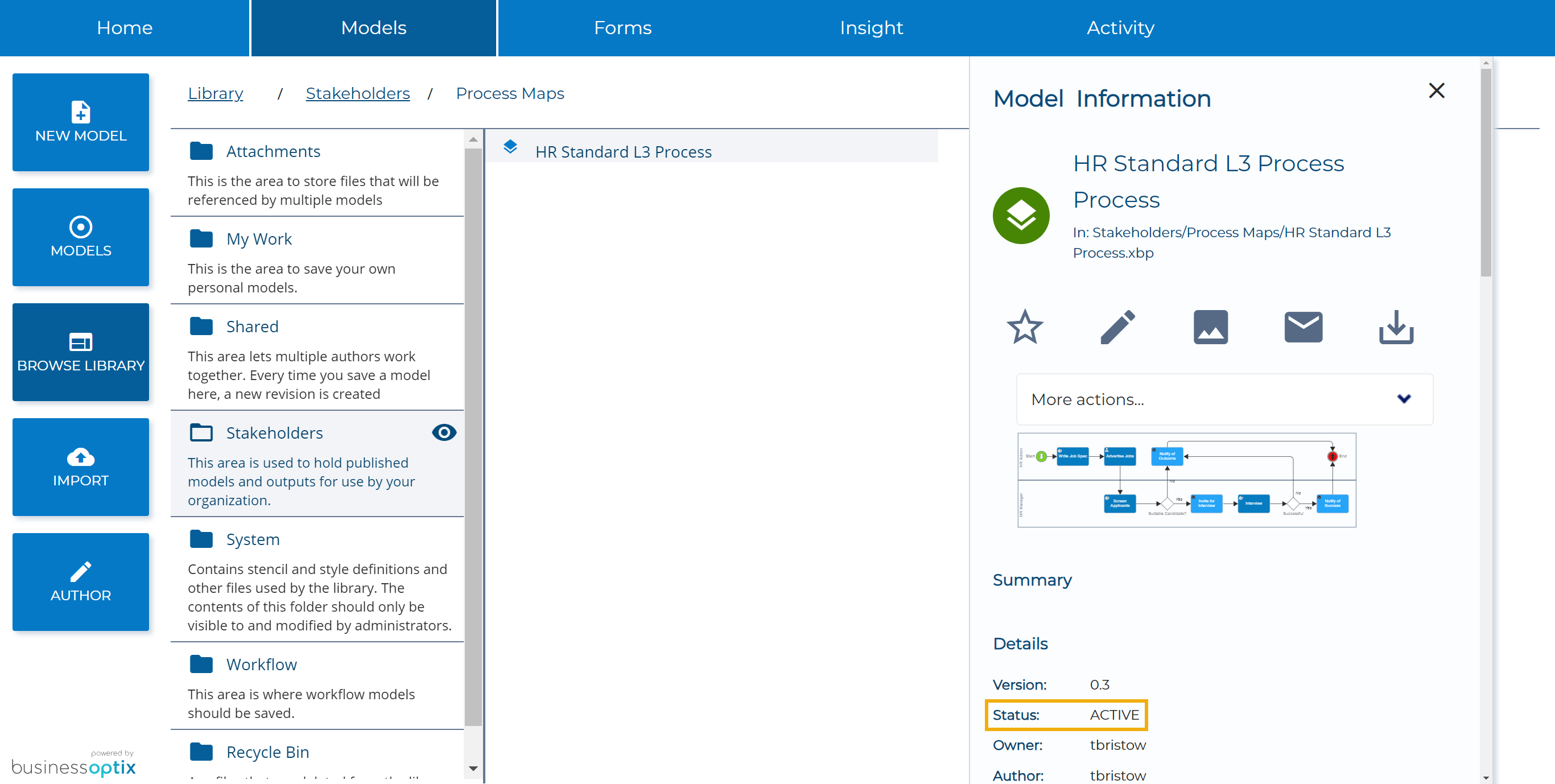Image resolution: width=1555 pixels, height=784 pixels.
Task: Click the process diagram thumbnail
Action: tap(1186, 479)
